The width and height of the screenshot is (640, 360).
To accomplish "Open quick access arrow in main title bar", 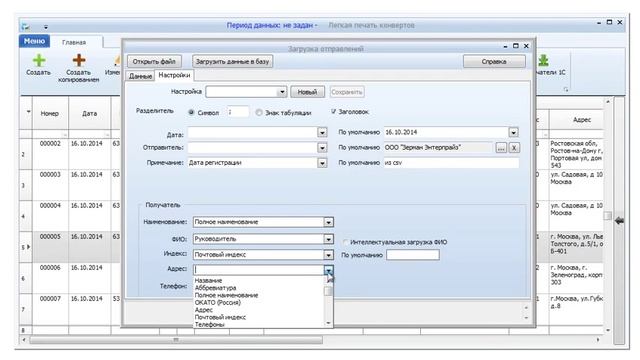I will 46,27.
